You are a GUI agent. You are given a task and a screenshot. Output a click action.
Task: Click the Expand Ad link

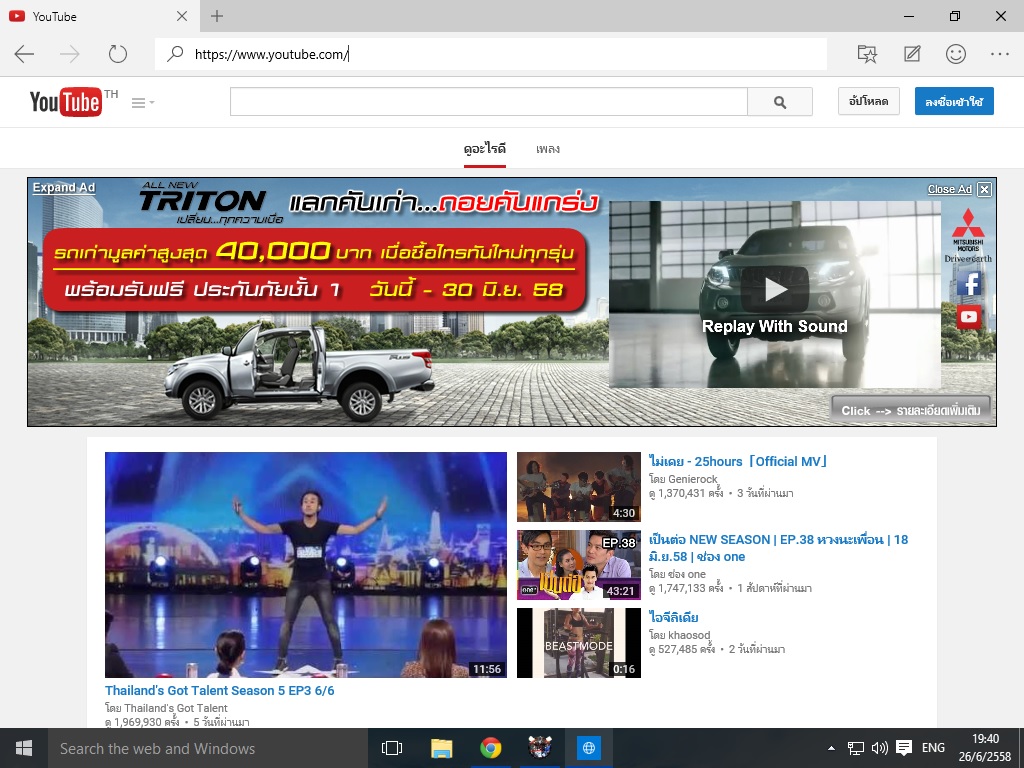tap(64, 187)
